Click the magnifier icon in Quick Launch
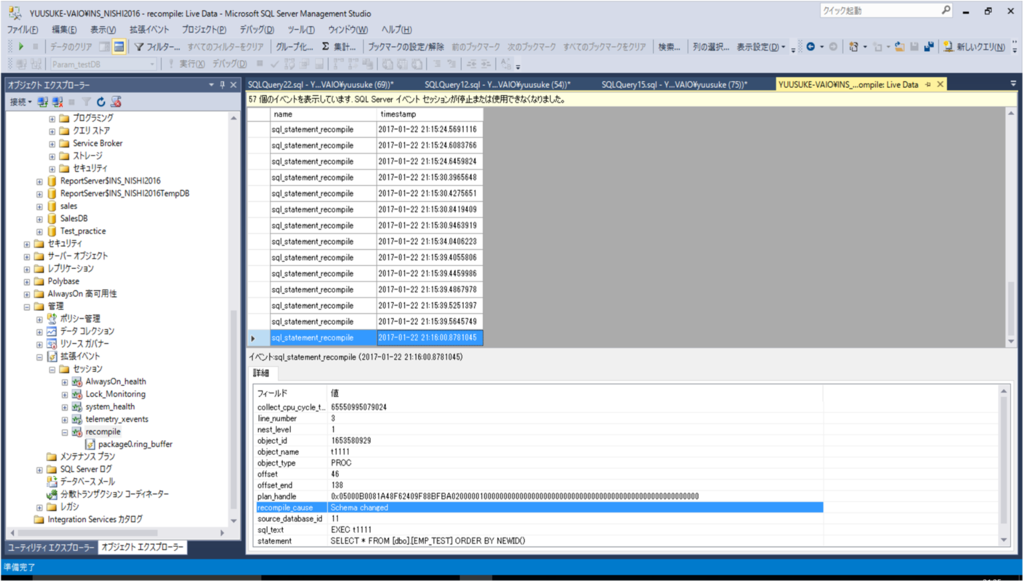 946,10
